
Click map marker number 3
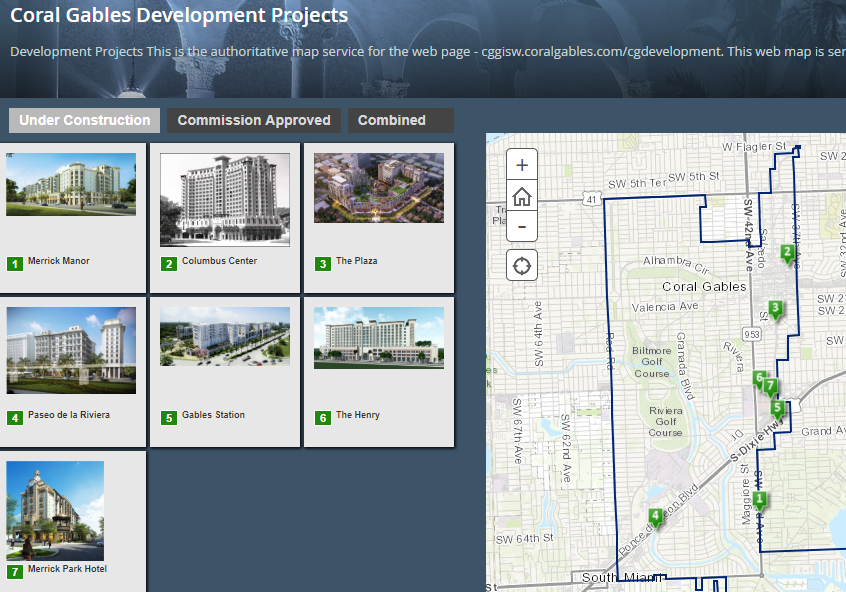coord(775,308)
